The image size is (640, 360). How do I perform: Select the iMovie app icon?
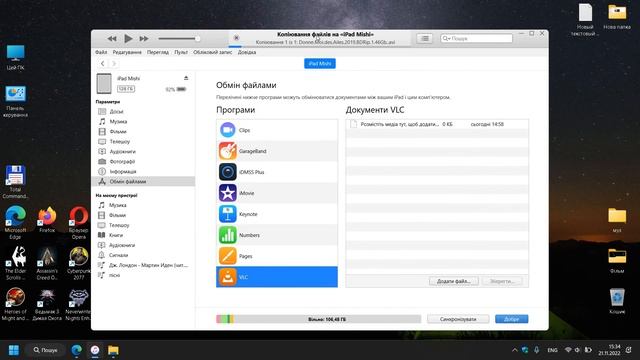click(227, 193)
